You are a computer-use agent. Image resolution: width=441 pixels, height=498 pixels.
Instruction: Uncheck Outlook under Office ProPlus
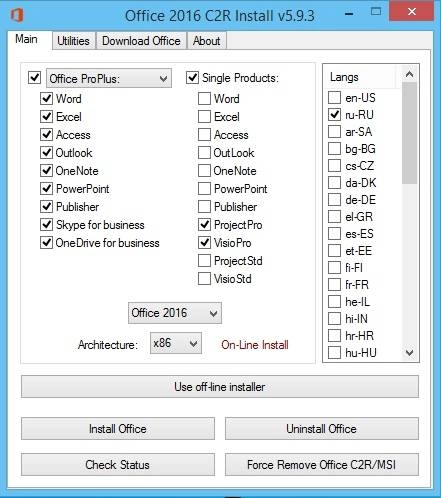(46, 152)
